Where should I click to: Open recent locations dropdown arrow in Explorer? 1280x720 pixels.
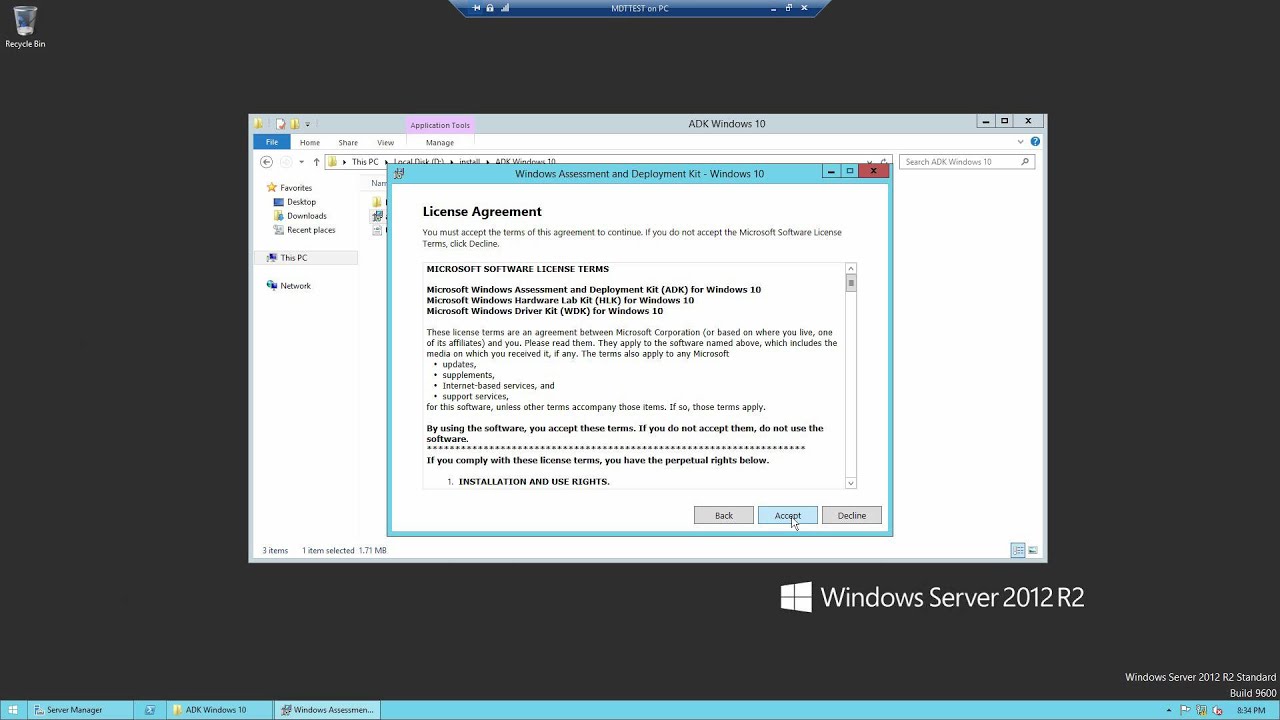[x=301, y=162]
